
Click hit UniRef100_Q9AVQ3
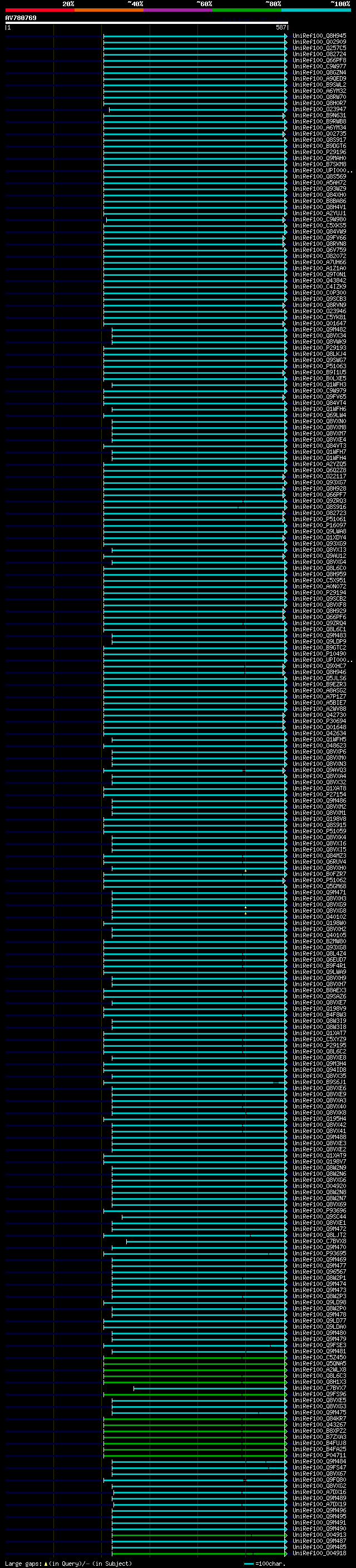319,770
